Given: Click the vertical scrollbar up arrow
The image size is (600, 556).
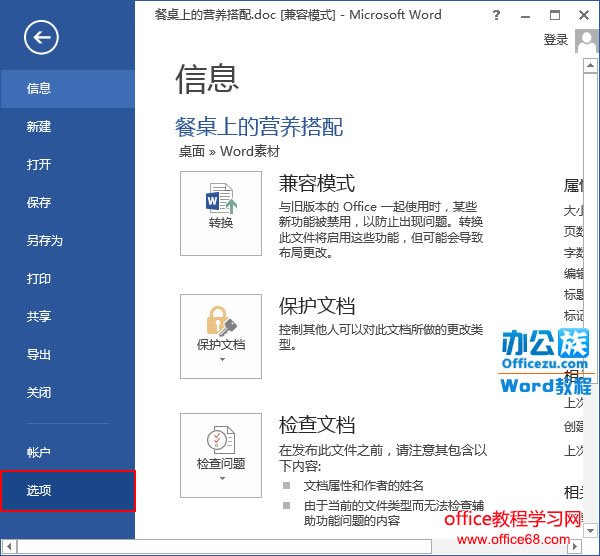Looking at the screenshot, I should coord(590,66).
